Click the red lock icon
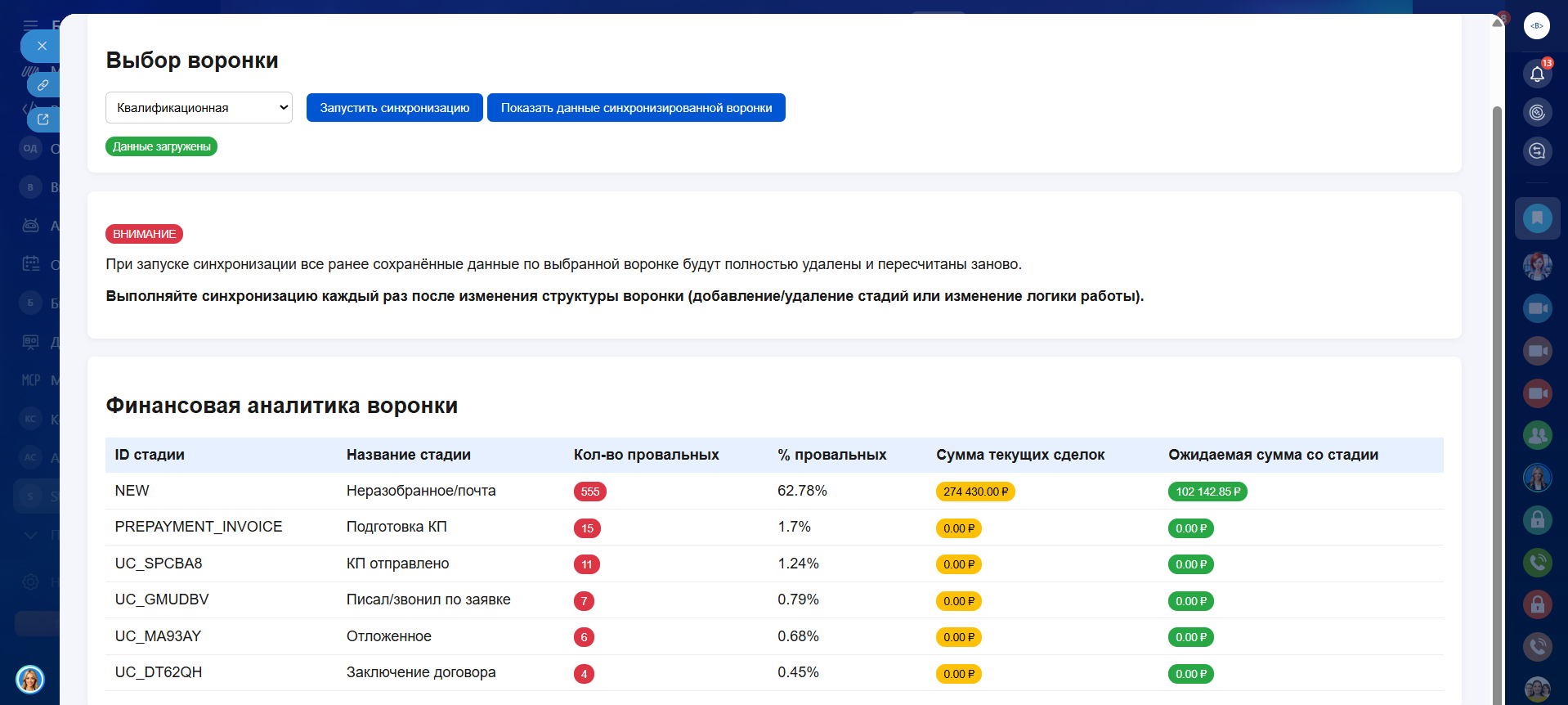The height and width of the screenshot is (705, 1568). pos(1537,604)
